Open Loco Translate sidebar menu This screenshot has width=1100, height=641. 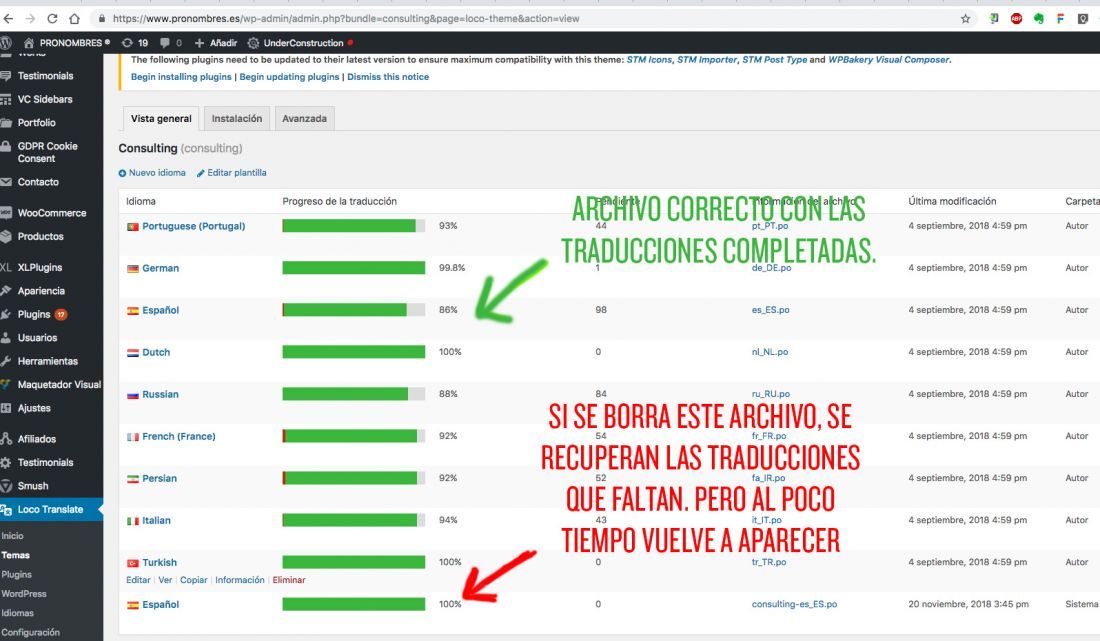click(x=51, y=510)
